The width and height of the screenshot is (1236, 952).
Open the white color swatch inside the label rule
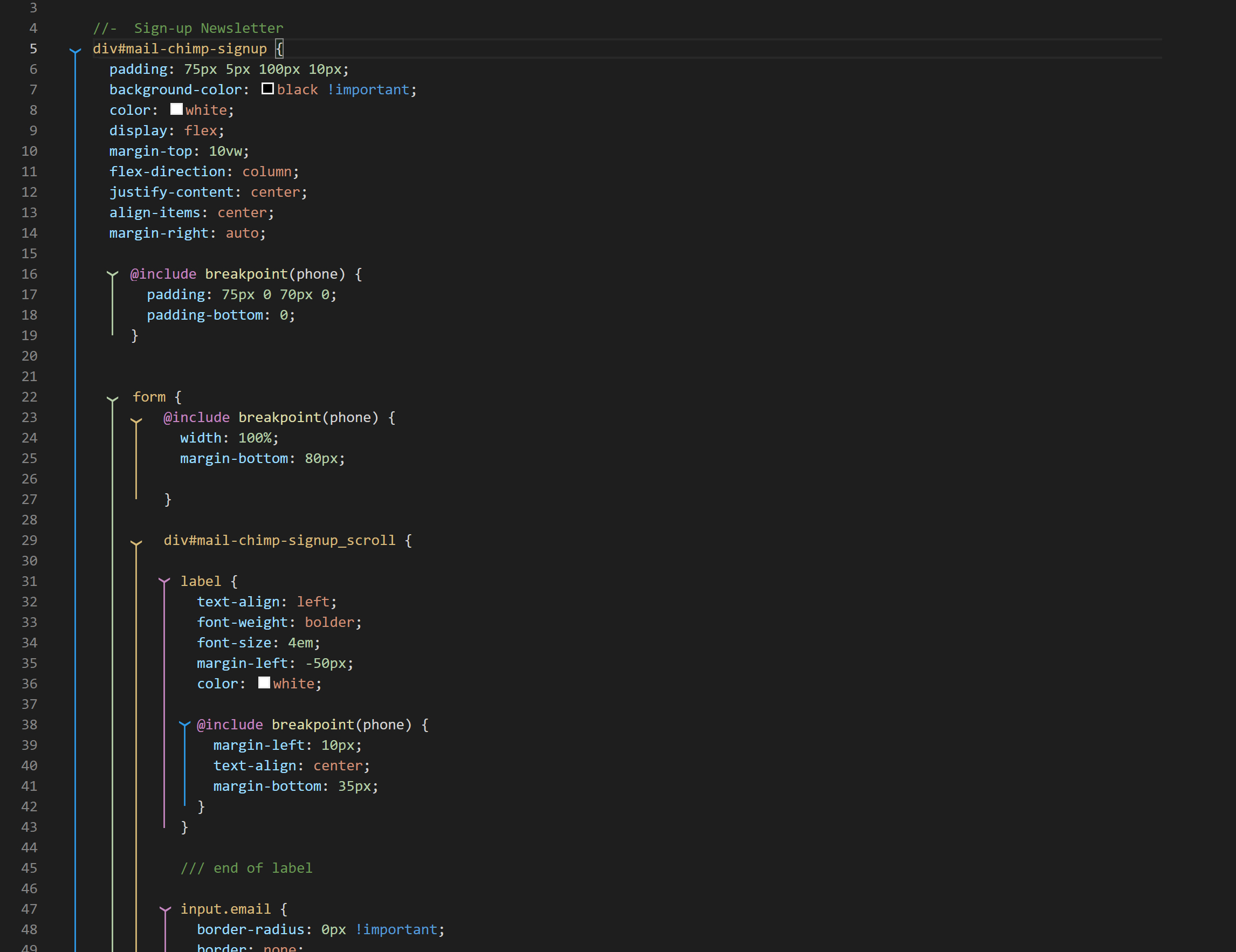[264, 682]
